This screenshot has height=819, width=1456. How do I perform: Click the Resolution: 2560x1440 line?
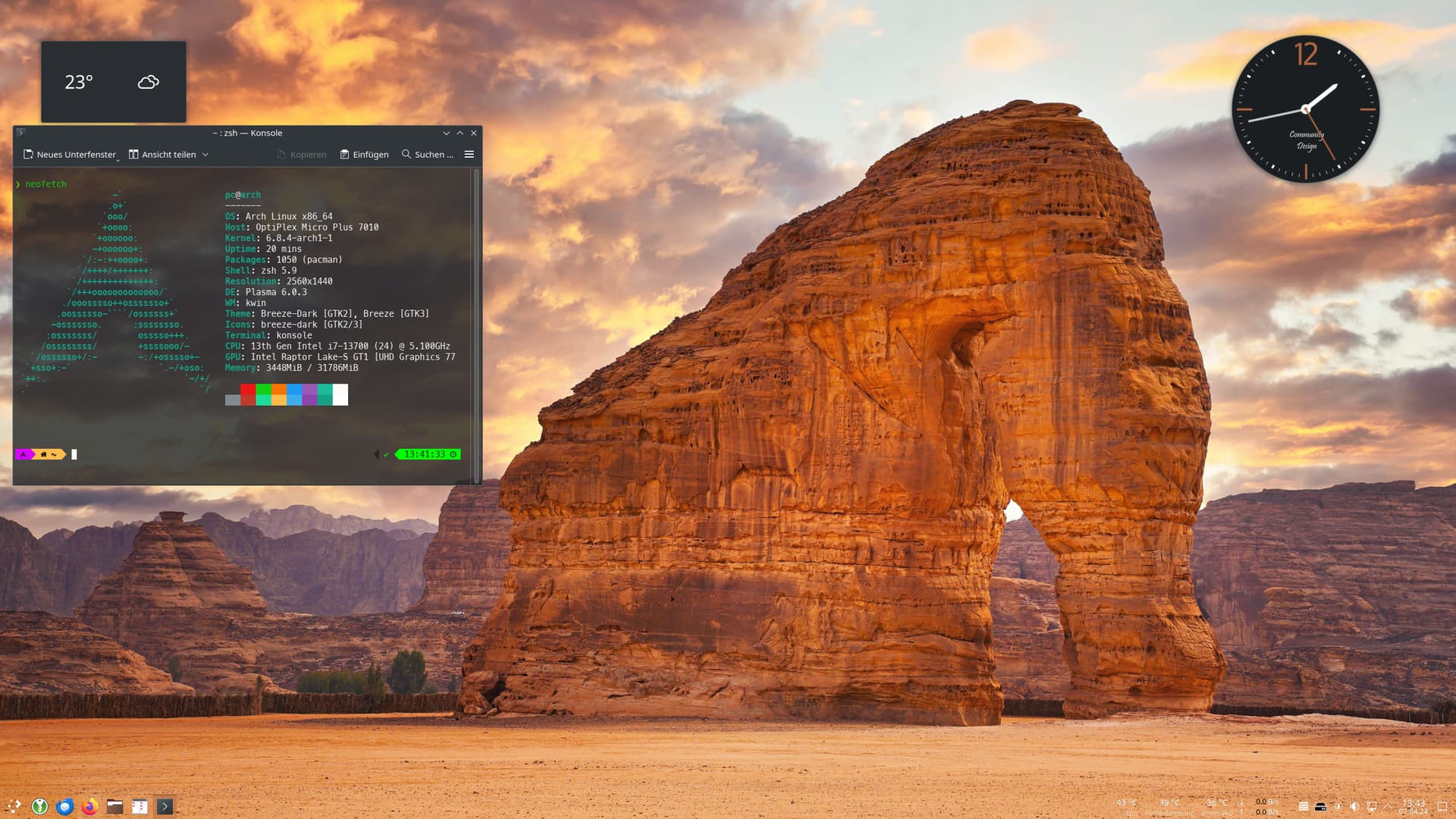pyautogui.click(x=278, y=281)
